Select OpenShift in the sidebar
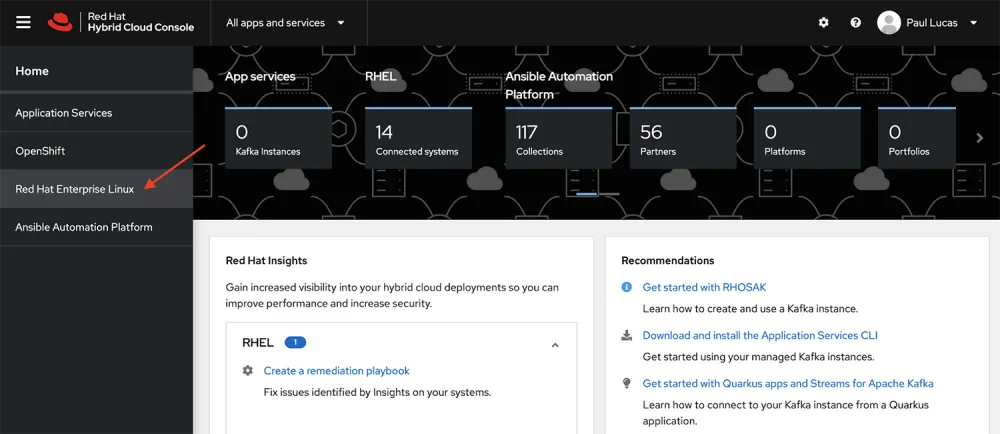The height and width of the screenshot is (434, 1000). point(96,151)
